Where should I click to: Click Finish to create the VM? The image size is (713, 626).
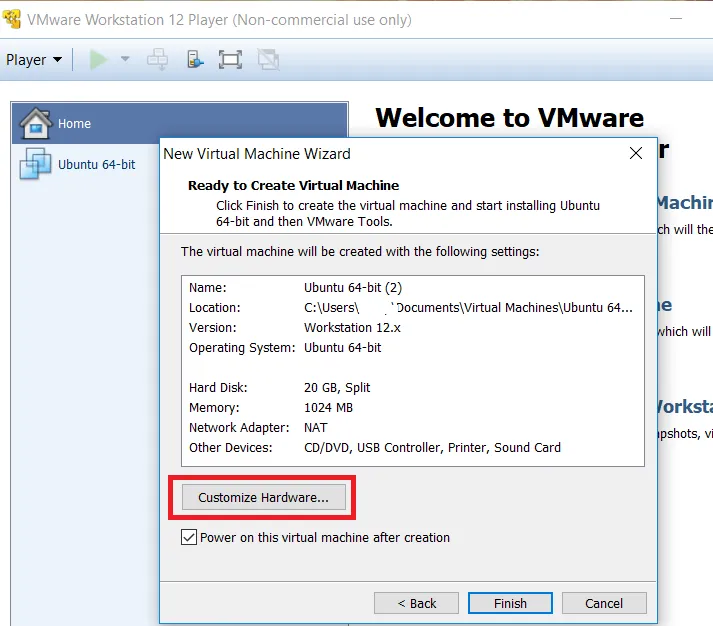point(510,603)
